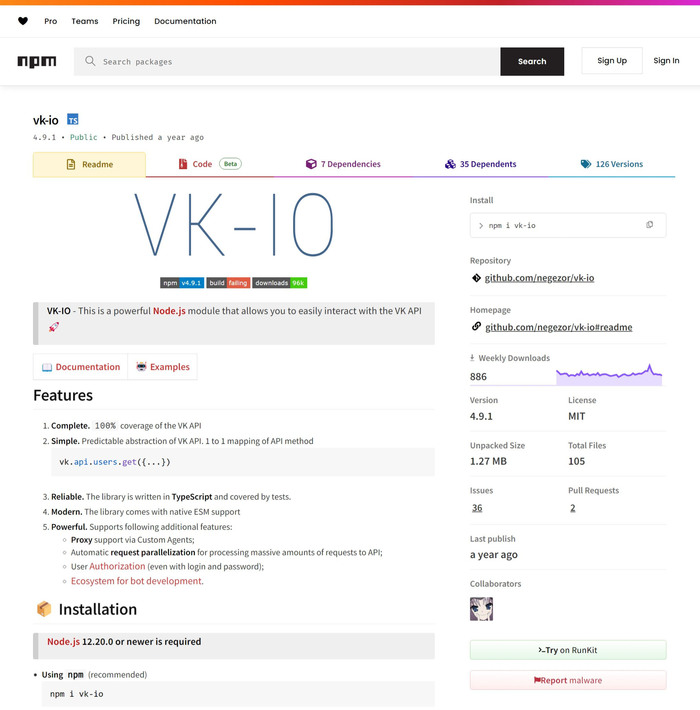Screen dimensions: 700x710
Task: Click the Sign Up button
Action: (612, 61)
